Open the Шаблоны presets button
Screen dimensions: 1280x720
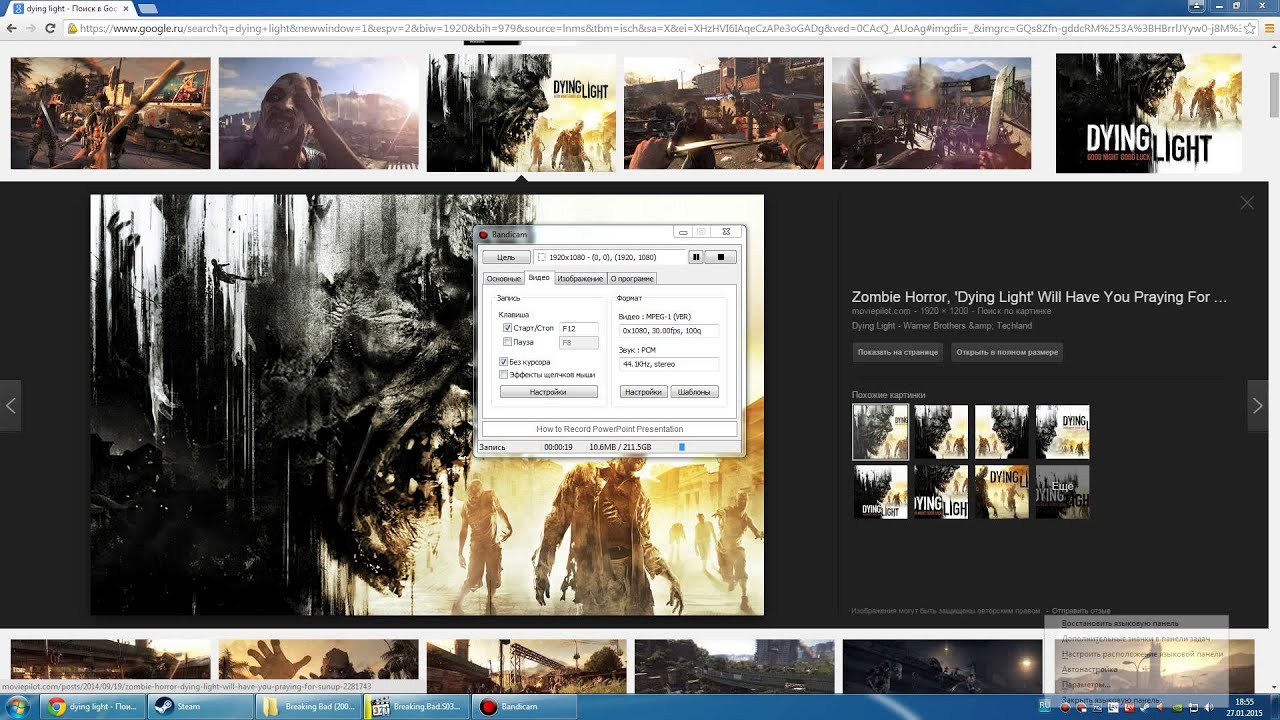click(694, 392)
